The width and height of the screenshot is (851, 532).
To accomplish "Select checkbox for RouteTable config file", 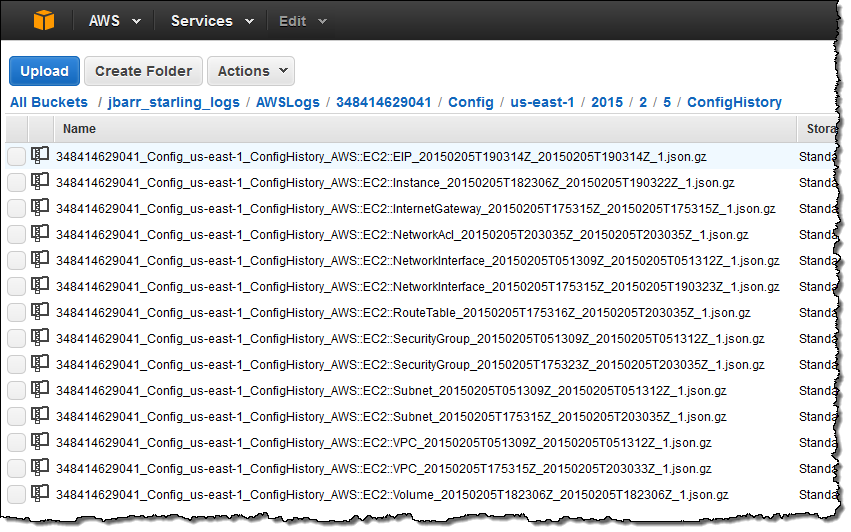I will pyautogui.click(x=16, y=312).
